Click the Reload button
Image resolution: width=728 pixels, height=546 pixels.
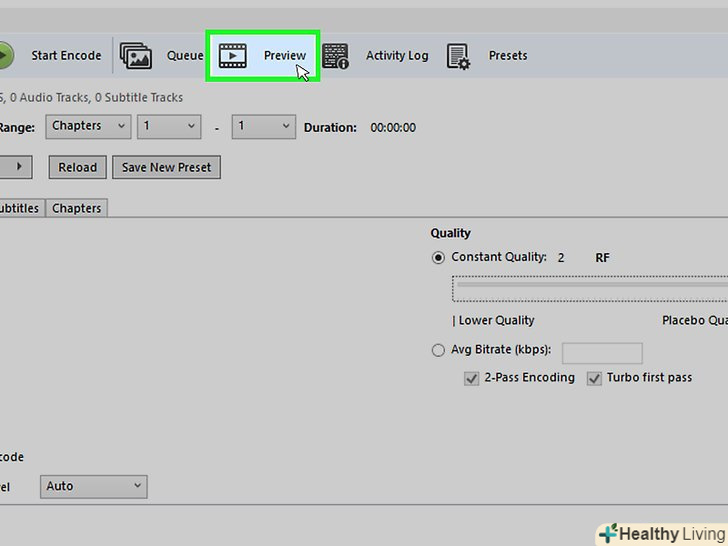[78, 167]
